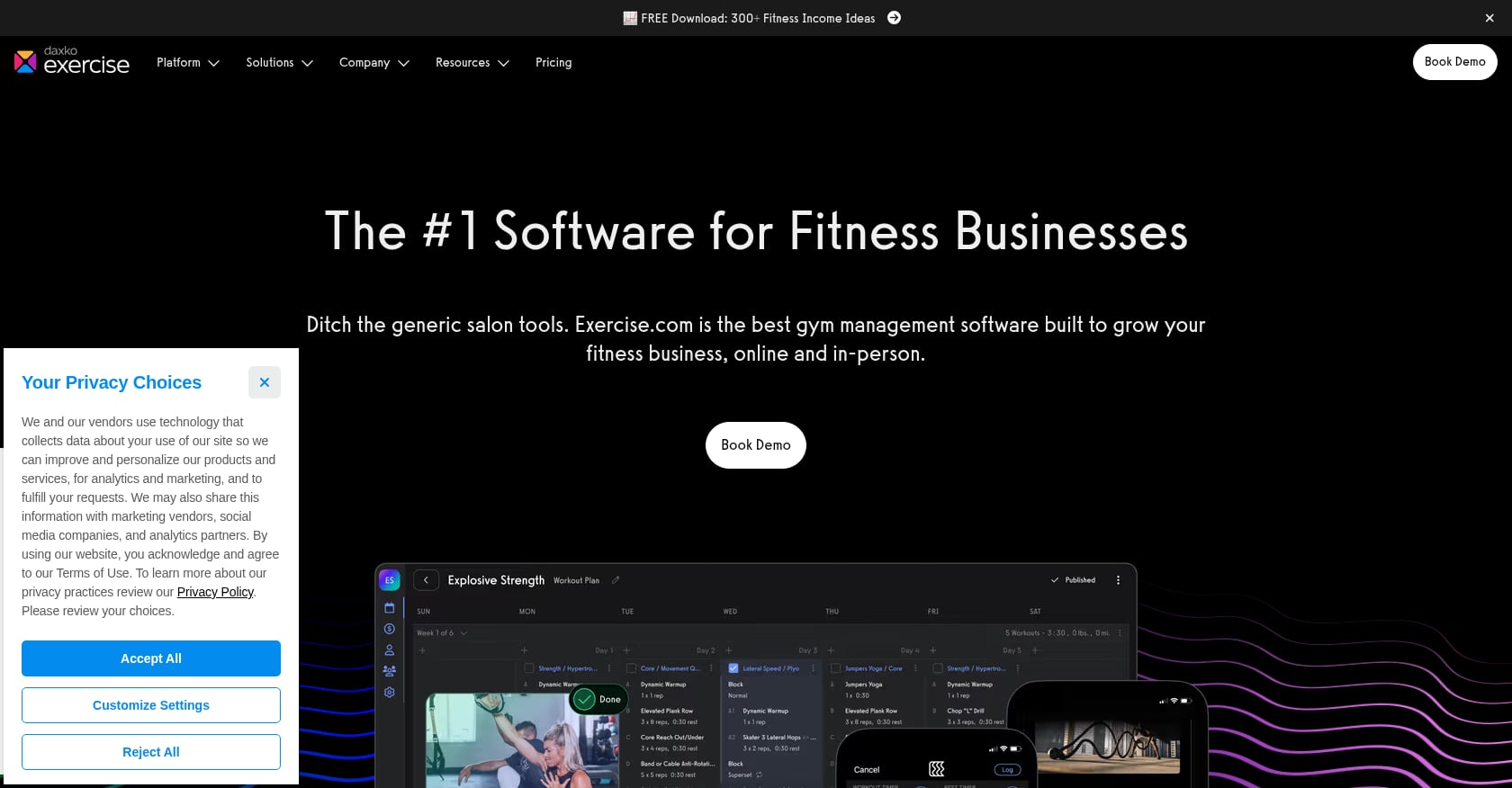Open options dots for Lateral Speed / Plyo
Image resolution: width=1512 pixels, height=788 pixels.
pos(814,668)
